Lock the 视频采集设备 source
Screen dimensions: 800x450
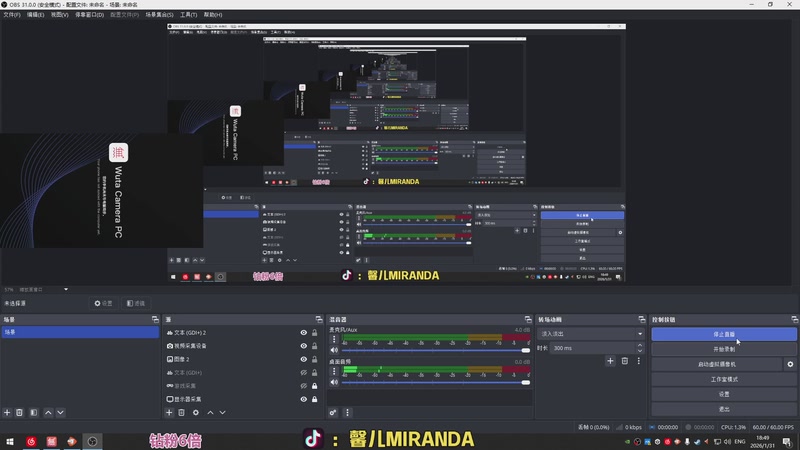315,346
